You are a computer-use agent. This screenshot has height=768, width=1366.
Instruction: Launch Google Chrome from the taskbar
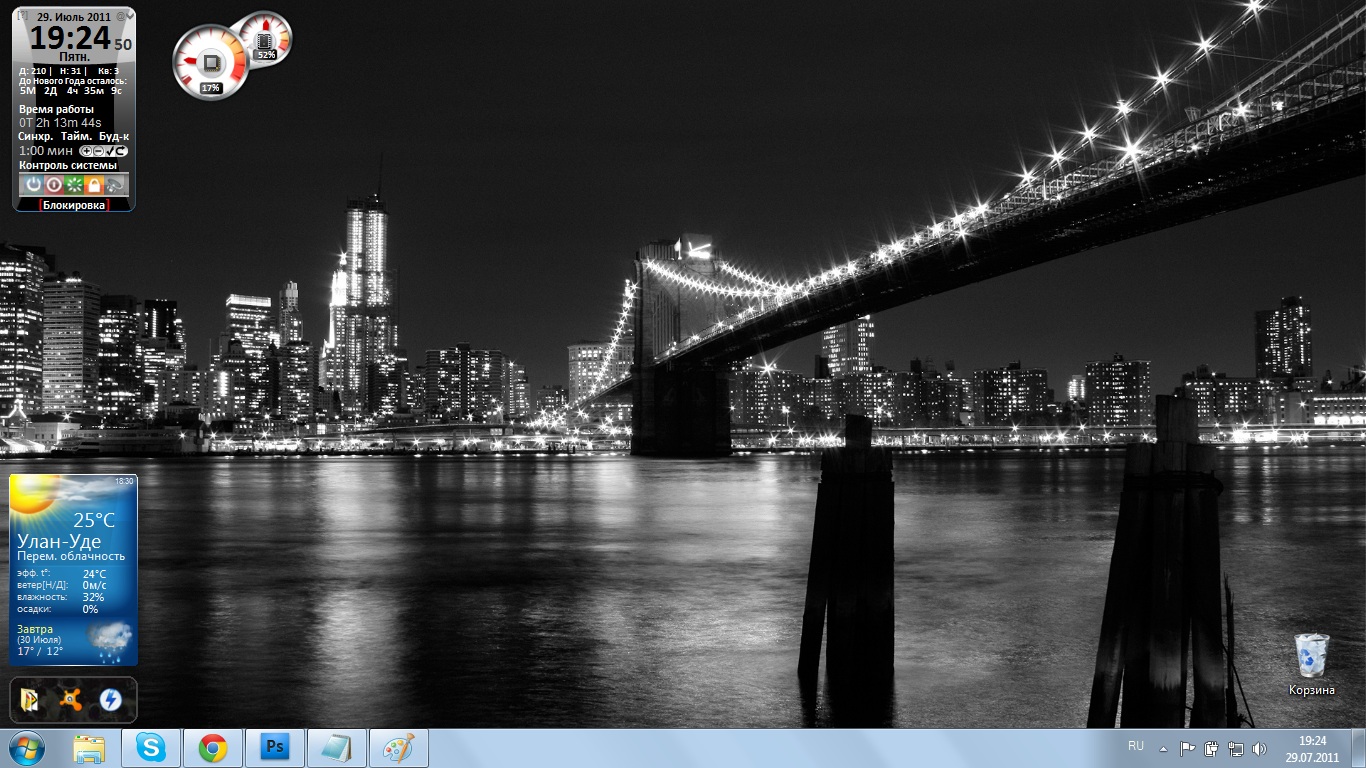pos(212,748)
